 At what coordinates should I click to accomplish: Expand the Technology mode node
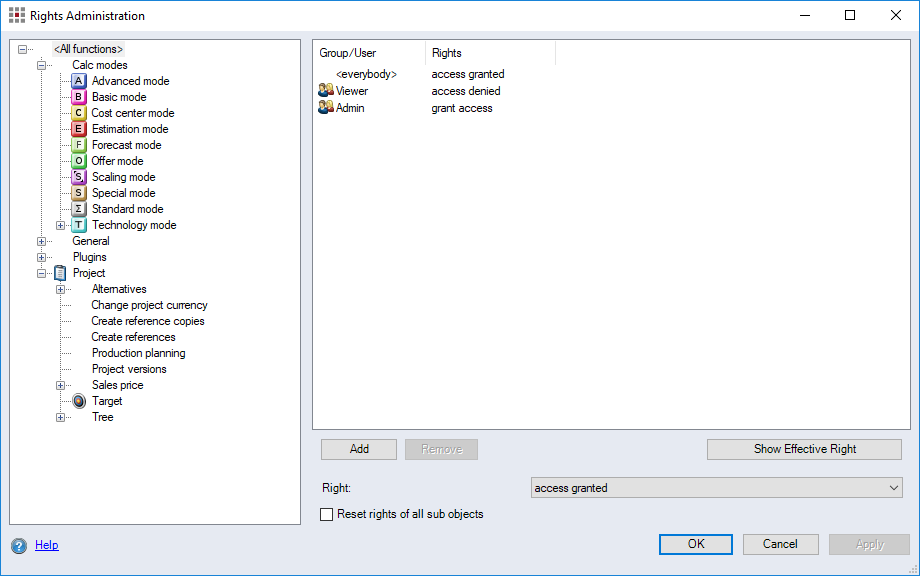[60, 225]
